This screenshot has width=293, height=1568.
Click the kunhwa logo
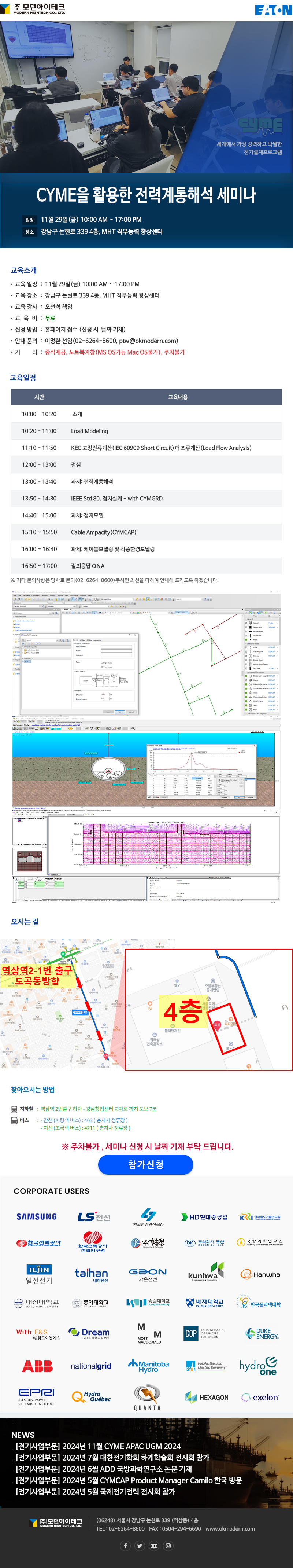[205, 1272]
